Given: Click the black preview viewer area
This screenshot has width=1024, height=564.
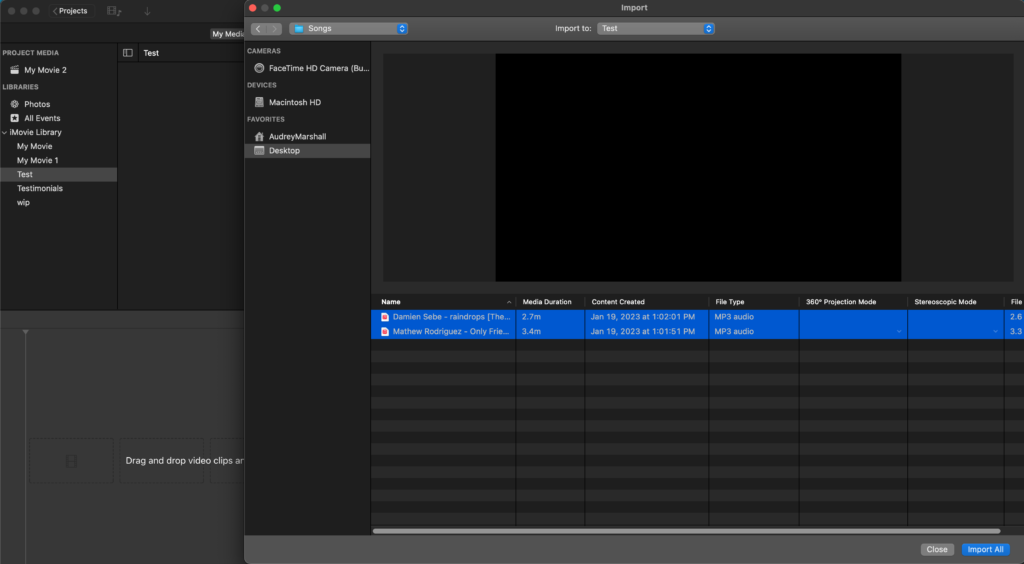Looking at the screenshot, I should pyautogui.click(x=697, y=168).
